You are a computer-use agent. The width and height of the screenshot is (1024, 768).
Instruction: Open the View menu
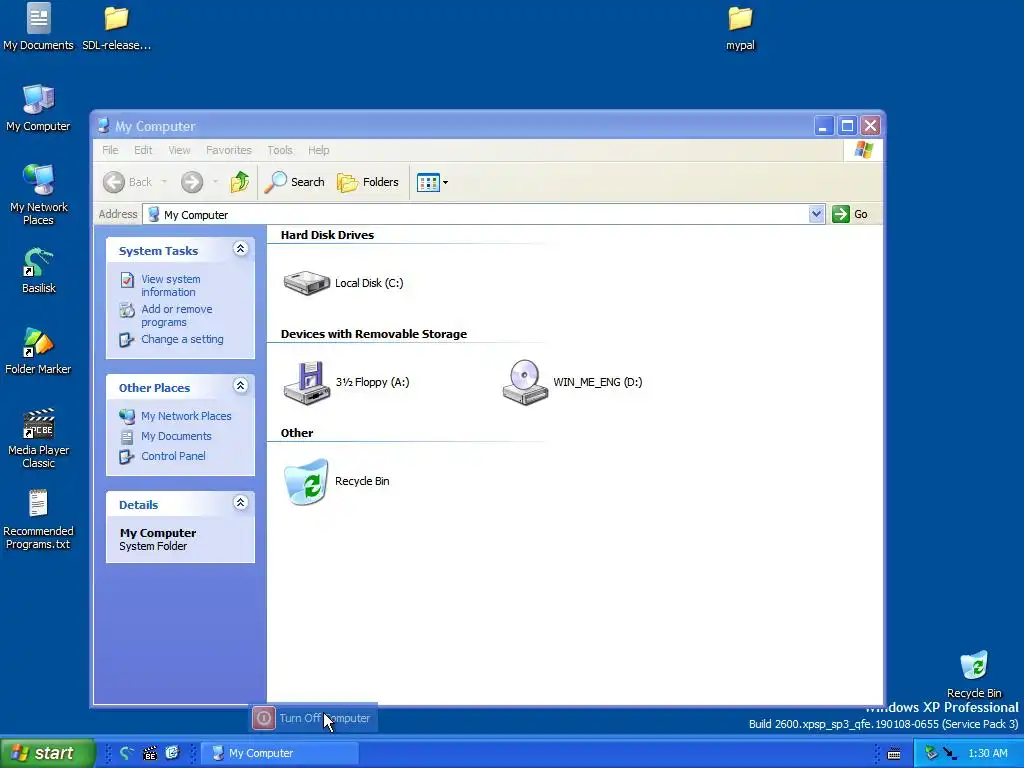click(179, 150)
